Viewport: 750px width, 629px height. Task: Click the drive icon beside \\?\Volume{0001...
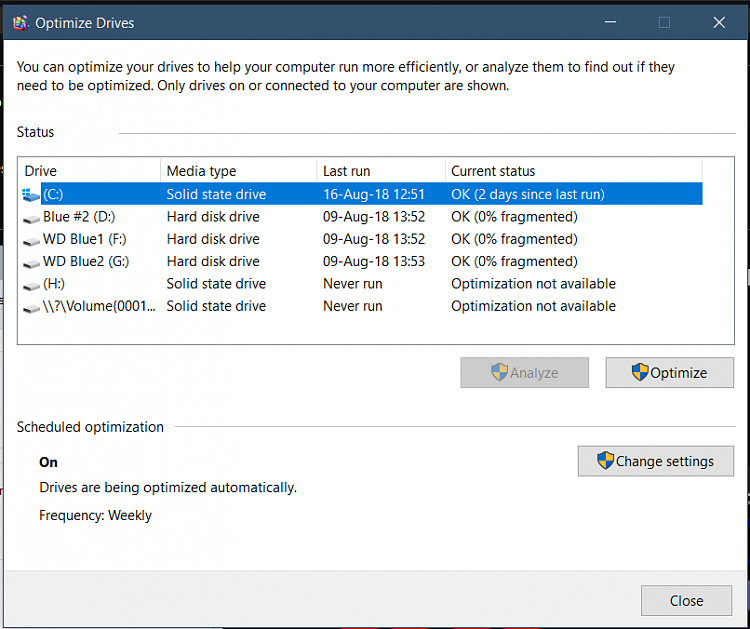[x=32, y=309]
